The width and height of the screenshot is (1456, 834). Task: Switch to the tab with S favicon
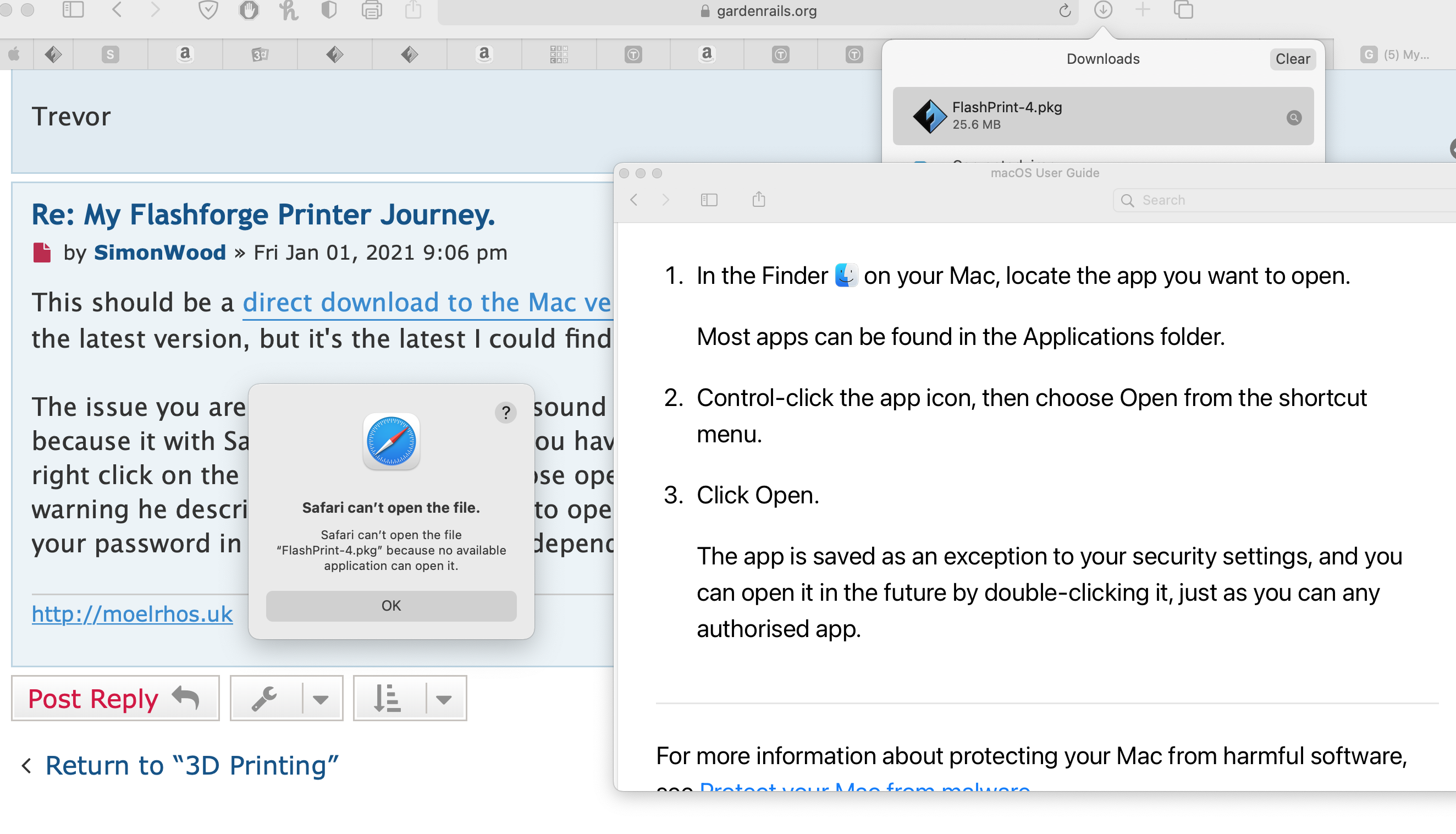tap(111, 54)
